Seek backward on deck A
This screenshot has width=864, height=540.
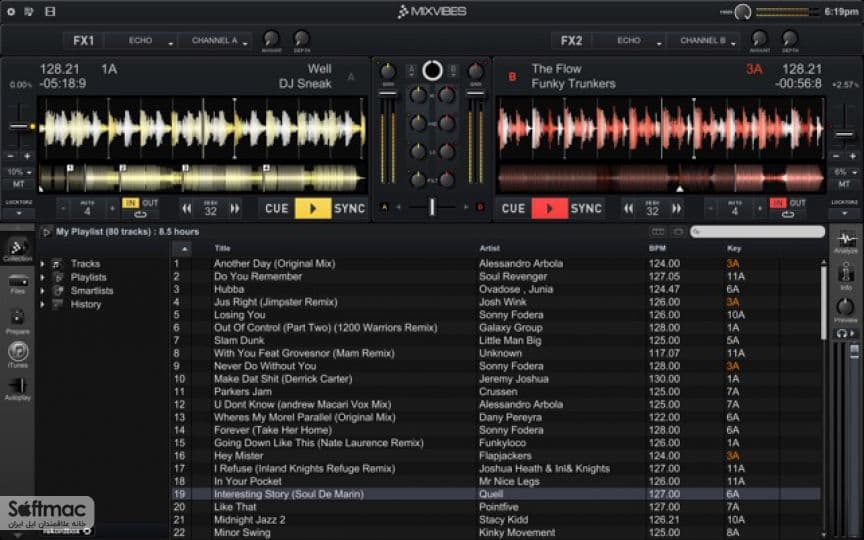(x=187, y=208)
